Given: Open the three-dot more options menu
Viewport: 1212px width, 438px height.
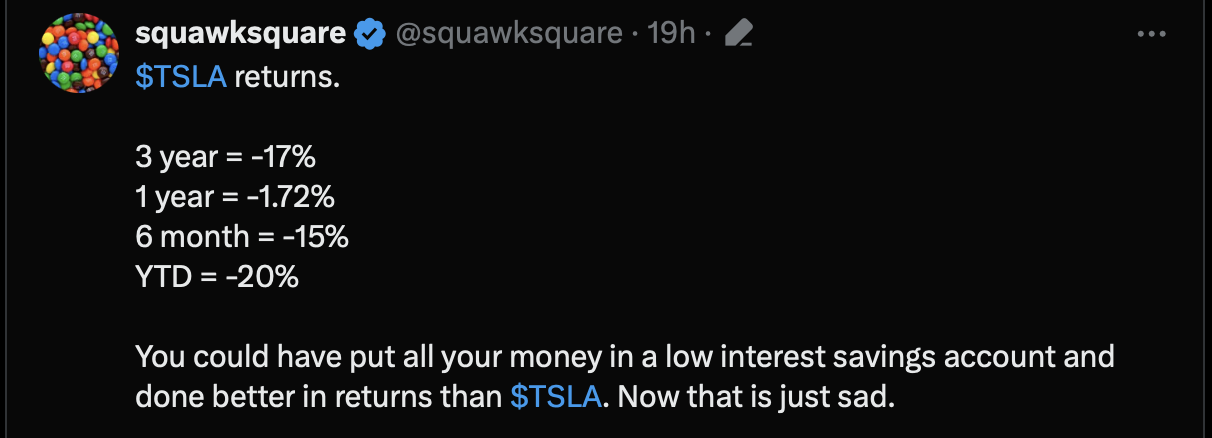Looking at the screenshot, I should [x=1152, y=35].
